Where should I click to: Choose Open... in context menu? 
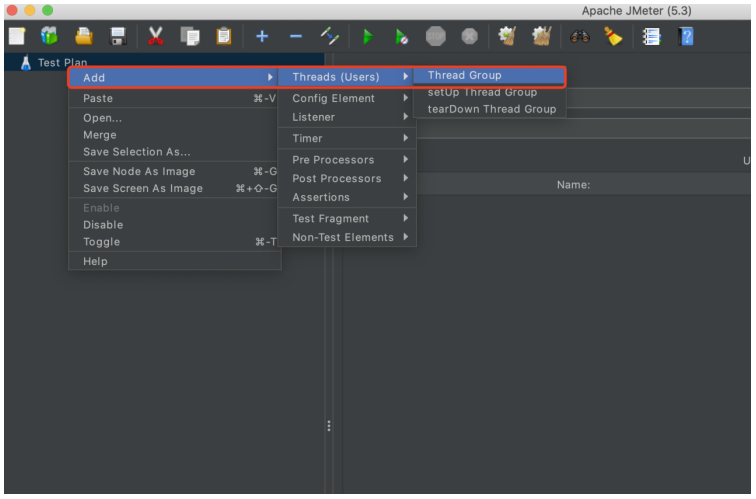click(175, 118)
